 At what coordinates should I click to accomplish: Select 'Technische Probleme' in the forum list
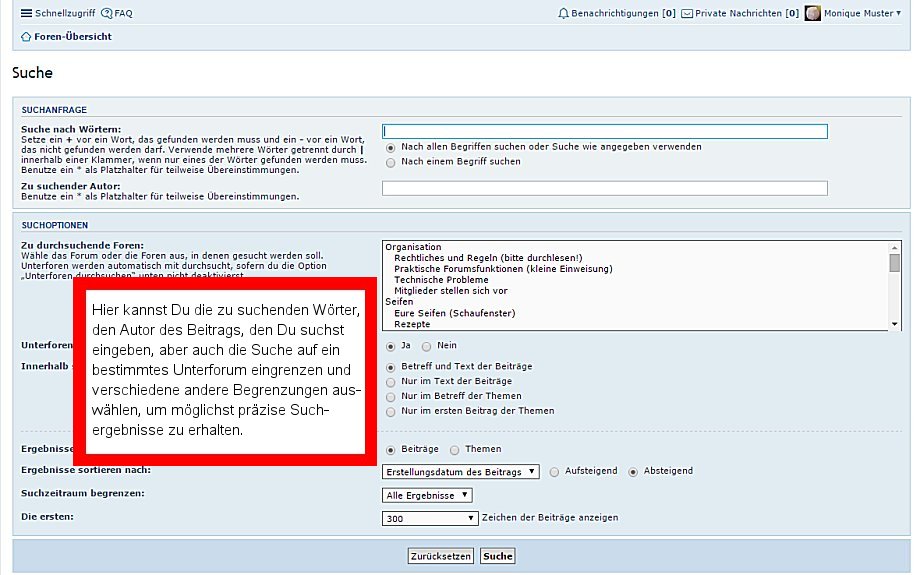441,280
